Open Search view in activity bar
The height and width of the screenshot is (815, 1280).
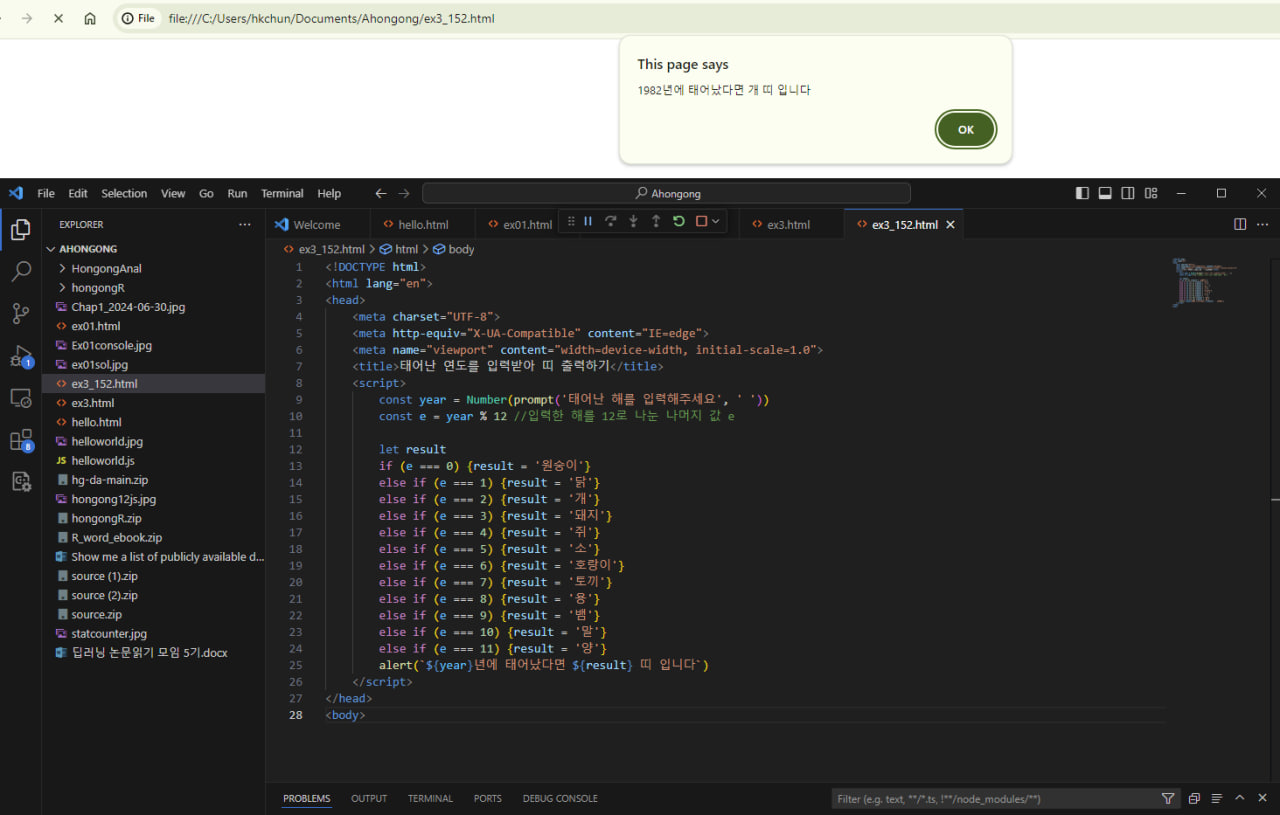(x=20, y=271)
